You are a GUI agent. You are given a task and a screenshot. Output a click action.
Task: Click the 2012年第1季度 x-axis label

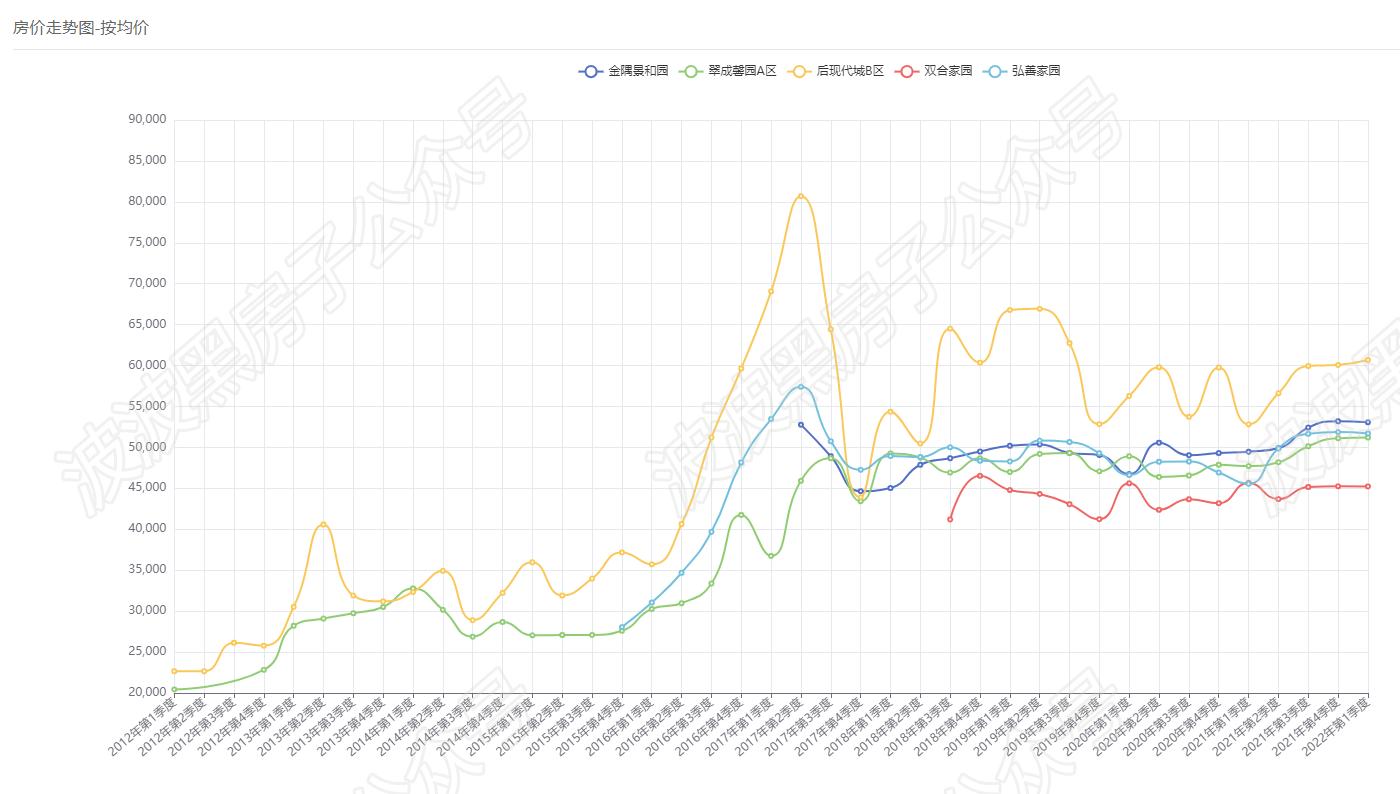[x=143, y=726]
